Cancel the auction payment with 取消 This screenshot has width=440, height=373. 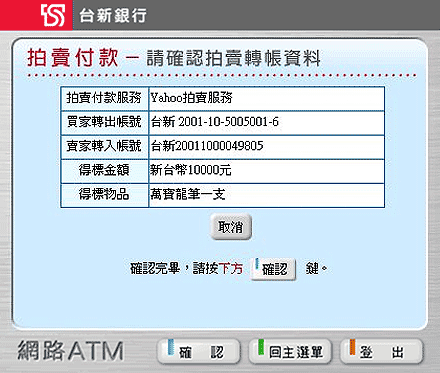pos(231,227)
